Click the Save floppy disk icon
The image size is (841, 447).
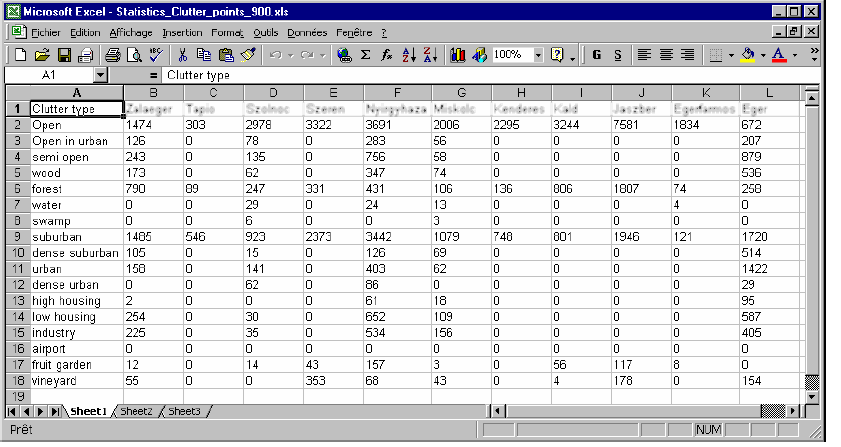(64, 54)
